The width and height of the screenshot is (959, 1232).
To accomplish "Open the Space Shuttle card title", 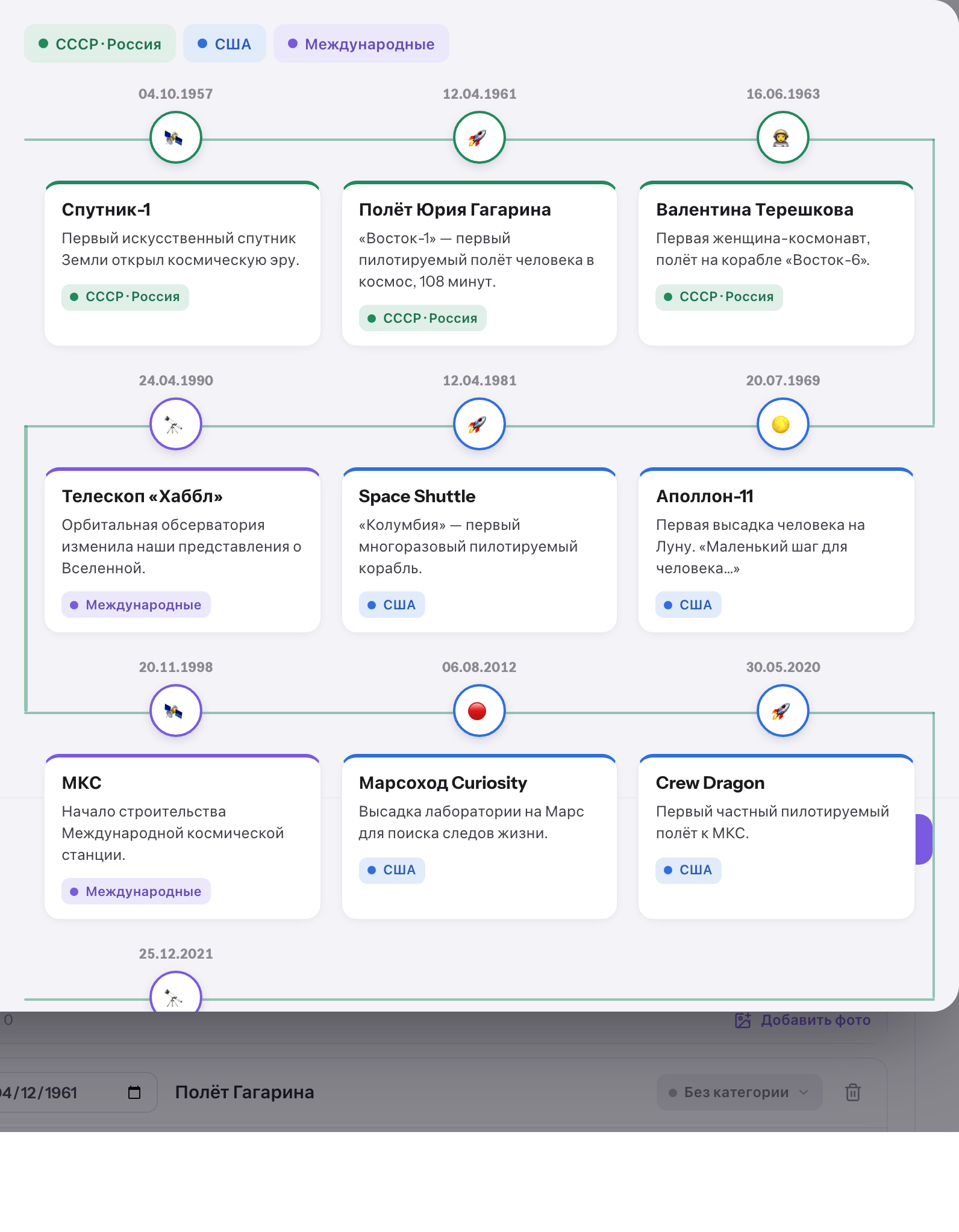I will click(417, 496).
